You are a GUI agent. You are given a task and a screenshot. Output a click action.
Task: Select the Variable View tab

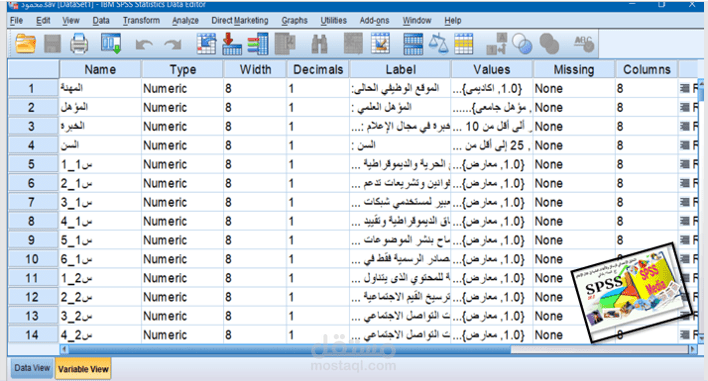83,369
